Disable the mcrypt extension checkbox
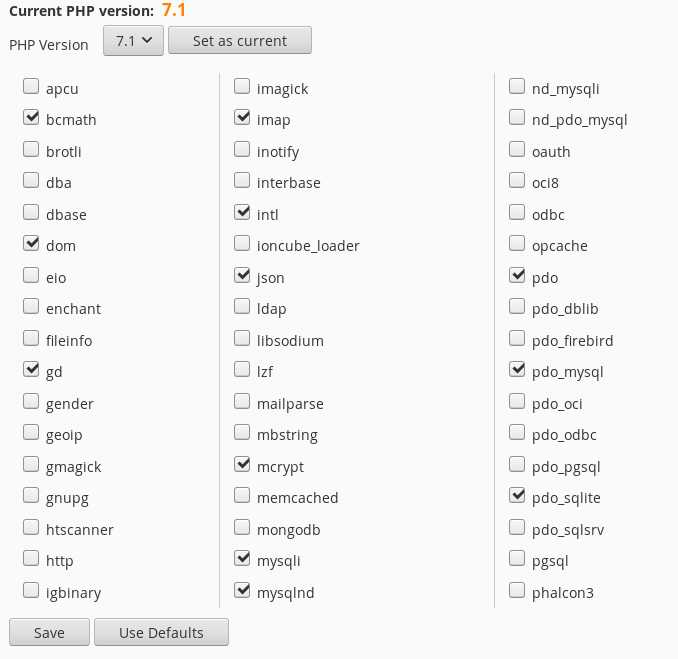Screen dimensions: 678x659 pos(242,465)
